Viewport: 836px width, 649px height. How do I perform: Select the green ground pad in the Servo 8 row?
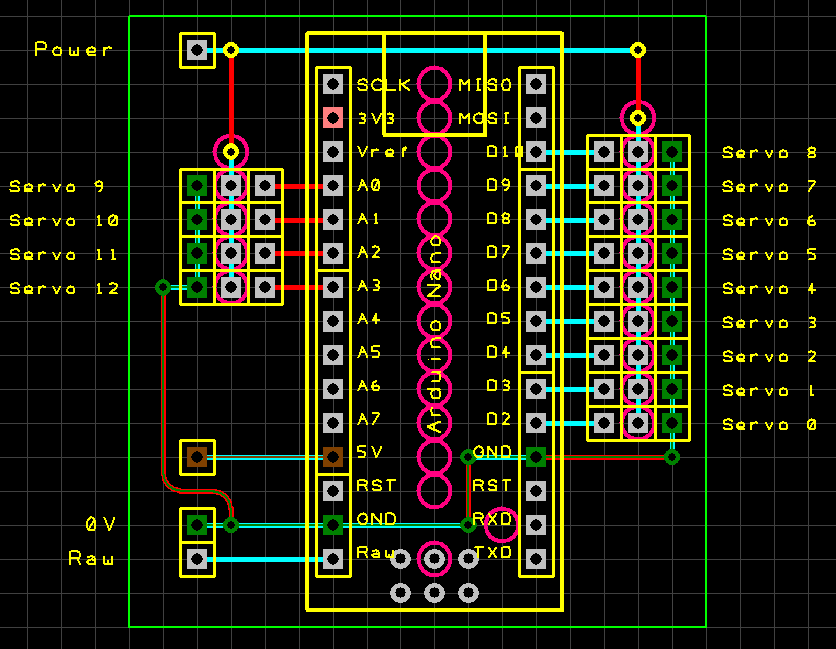pyautogui.click(x=672, y=152)
